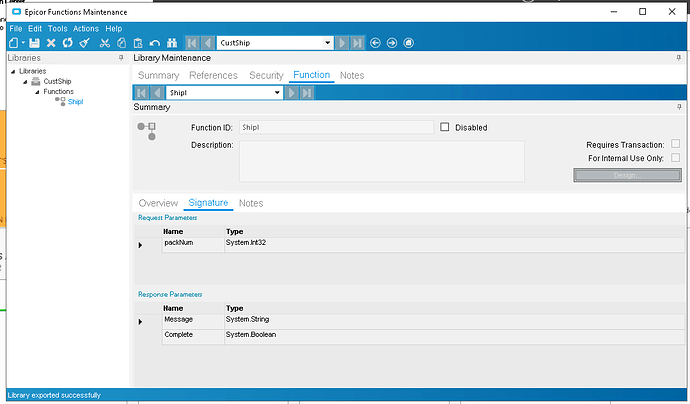Click the packNum row selector arrow
This screenshot has width=690, height=404.
[x=140, y=245]
